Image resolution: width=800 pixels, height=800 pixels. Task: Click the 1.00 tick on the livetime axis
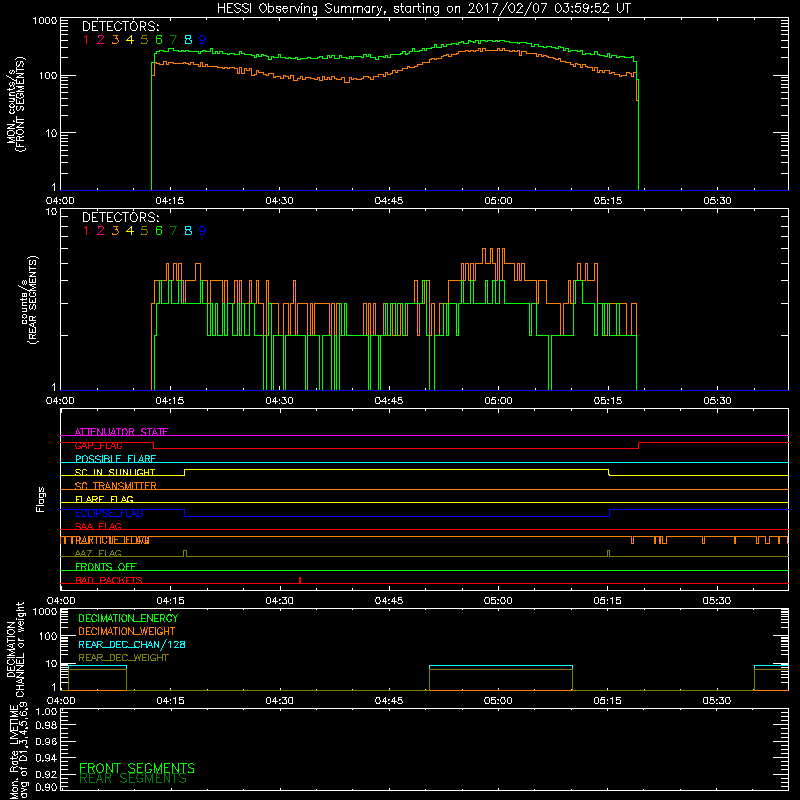point(47,711)
